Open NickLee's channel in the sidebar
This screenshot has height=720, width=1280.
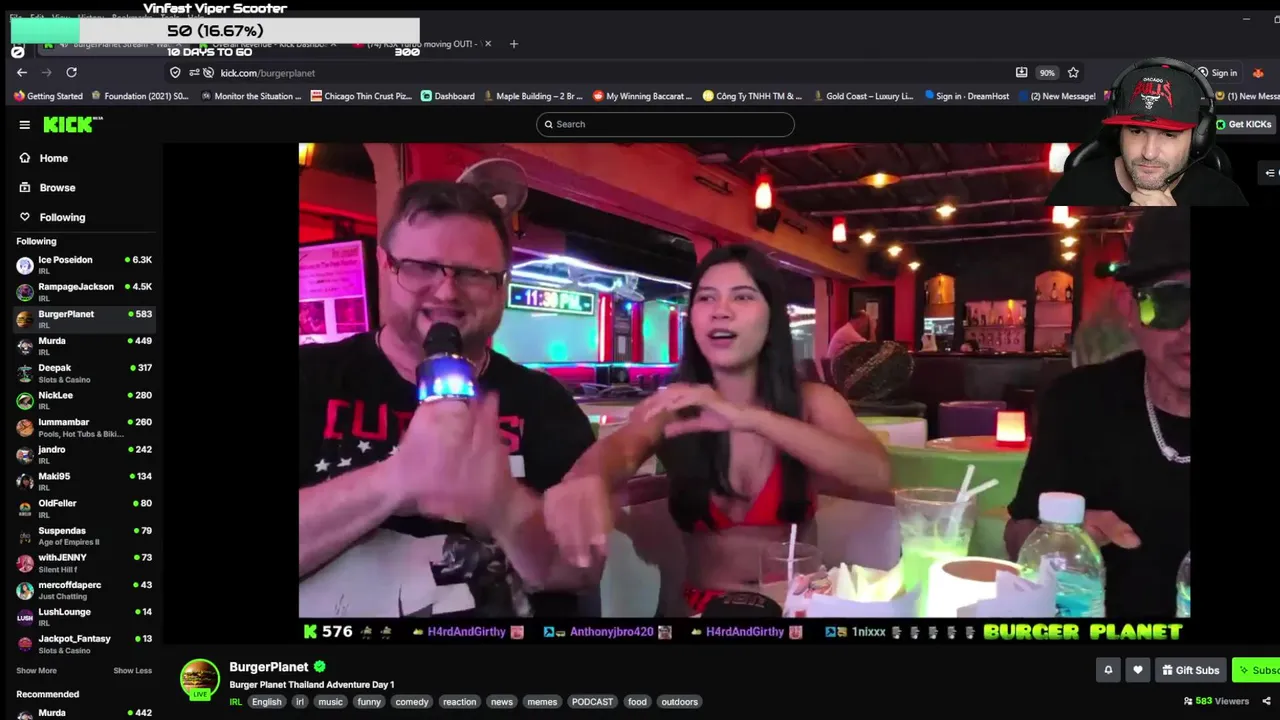pos(84,400)
